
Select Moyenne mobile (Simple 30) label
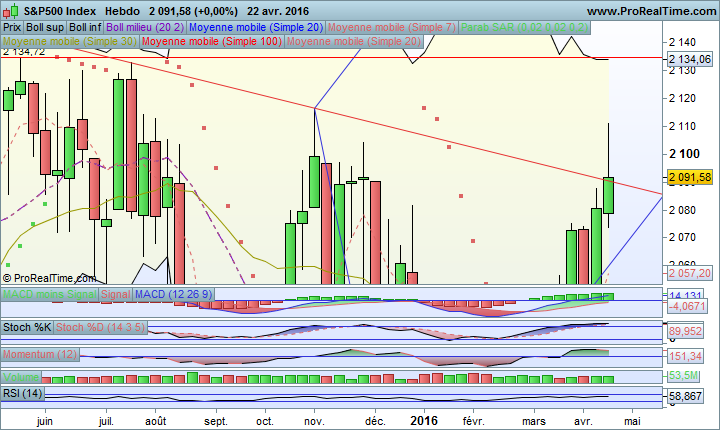tap(69, 41)
